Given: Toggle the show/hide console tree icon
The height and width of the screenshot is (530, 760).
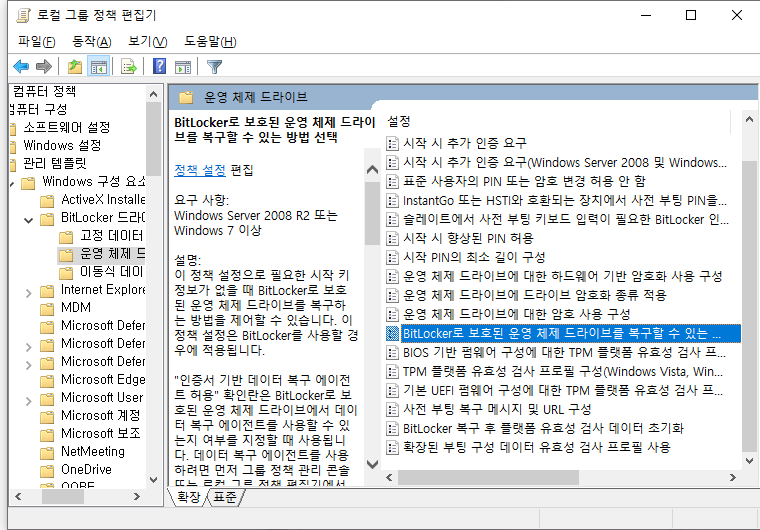Looking at the screenshot, I should [99, 66].
